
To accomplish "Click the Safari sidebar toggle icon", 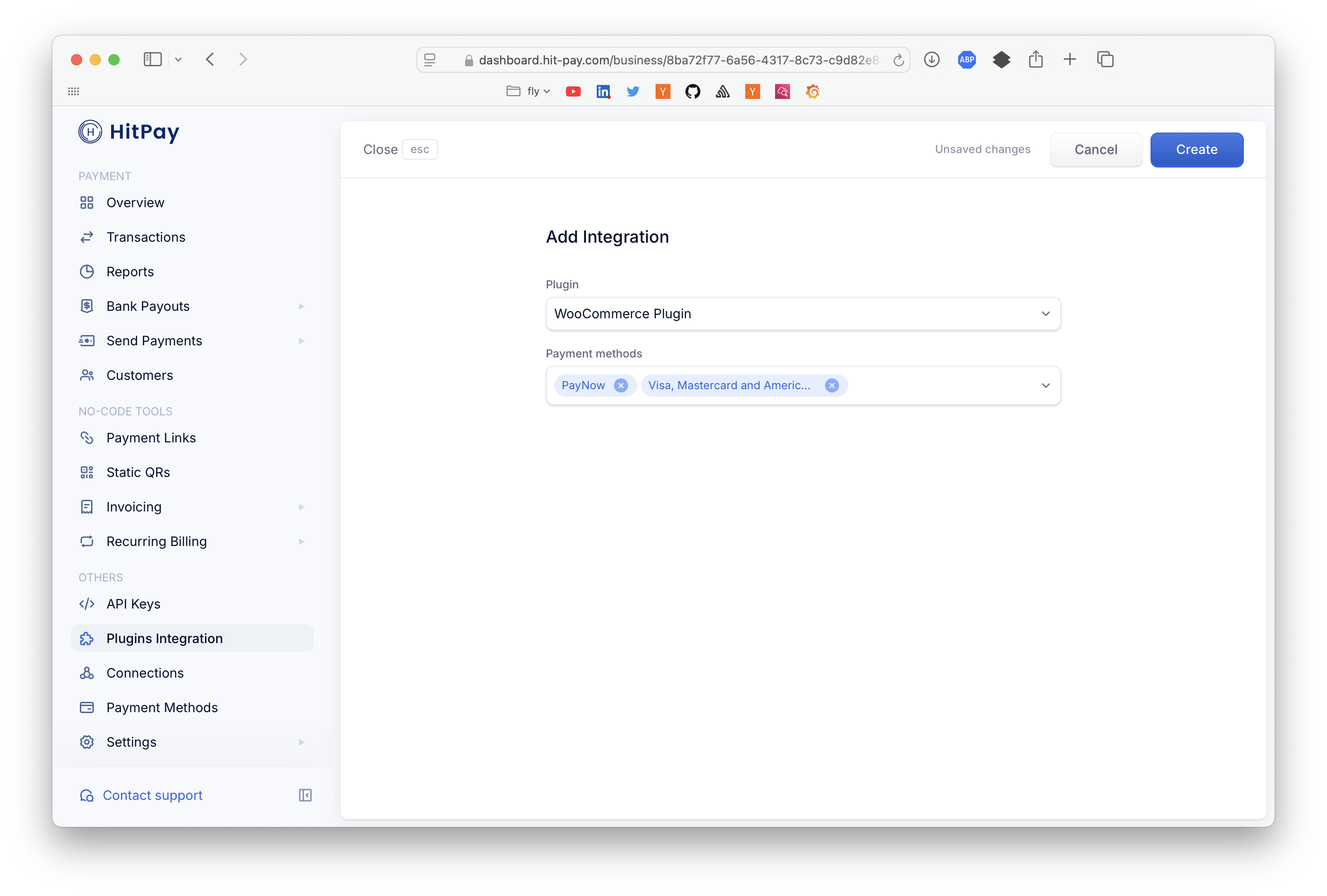I will [153, 59].
